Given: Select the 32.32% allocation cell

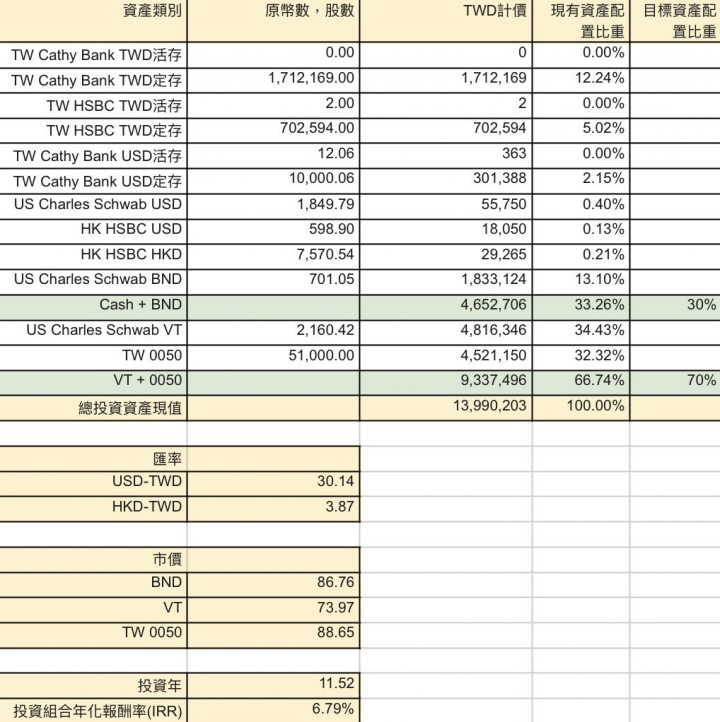Looking at the screenshot, I should click(x=581, y=357).
